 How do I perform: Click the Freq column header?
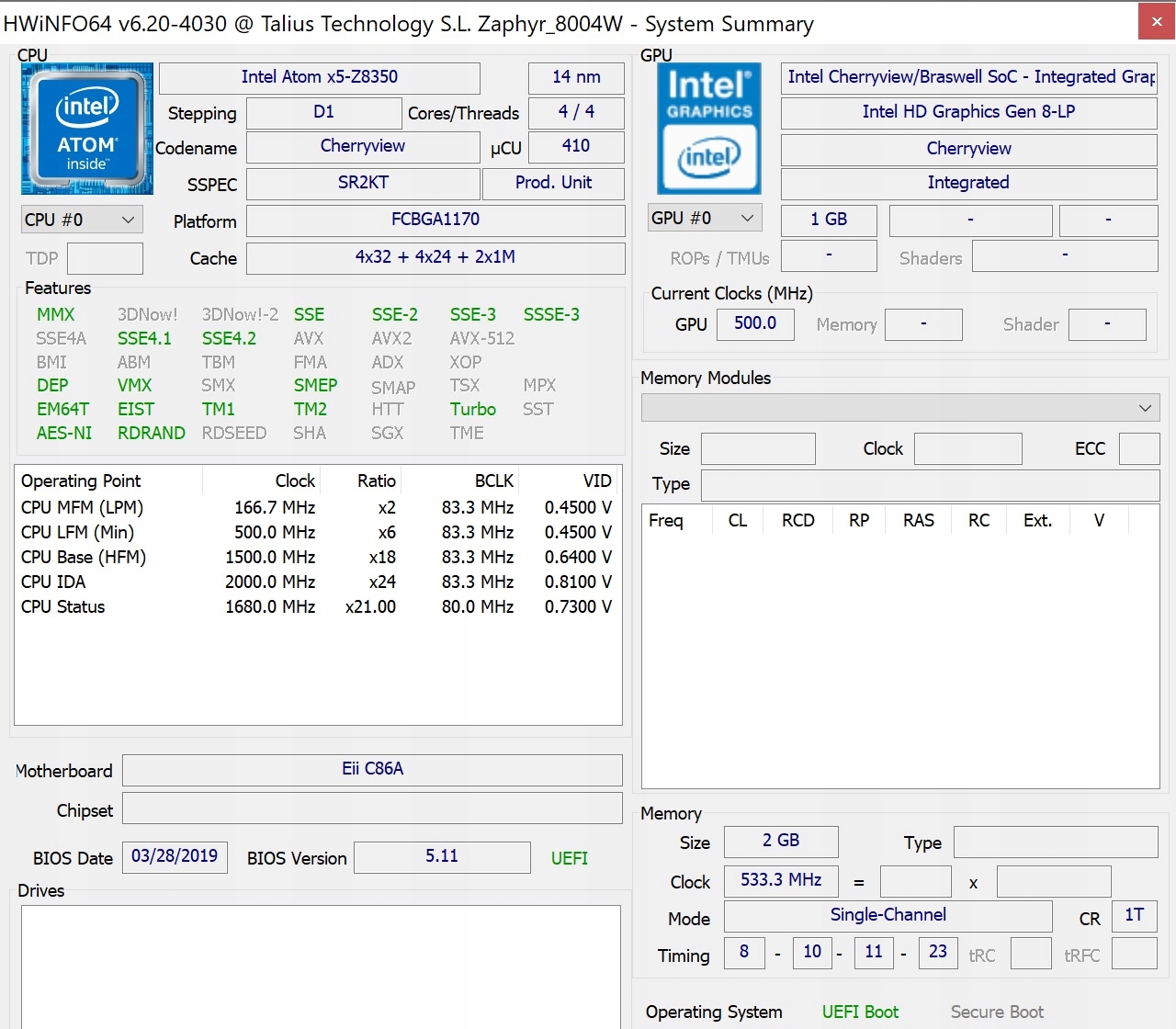pos(666,520)
